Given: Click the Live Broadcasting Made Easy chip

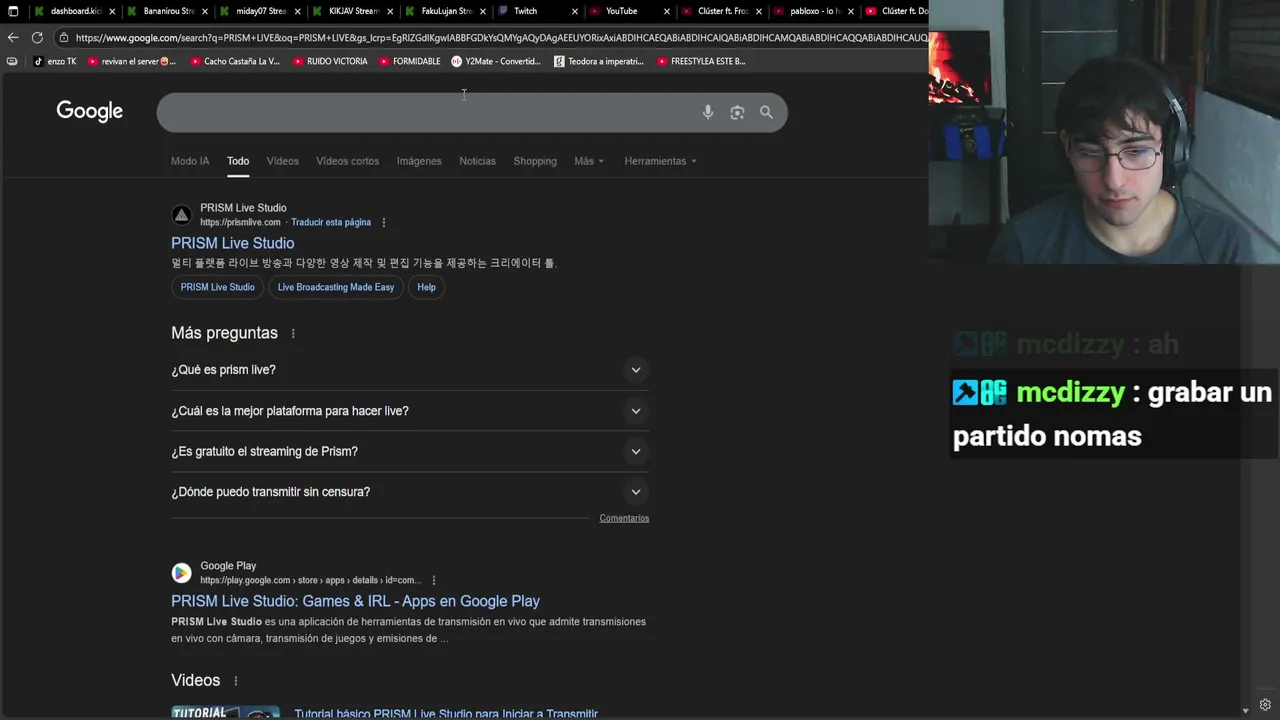Looking at the screenshot, I should tap(336, 287).
